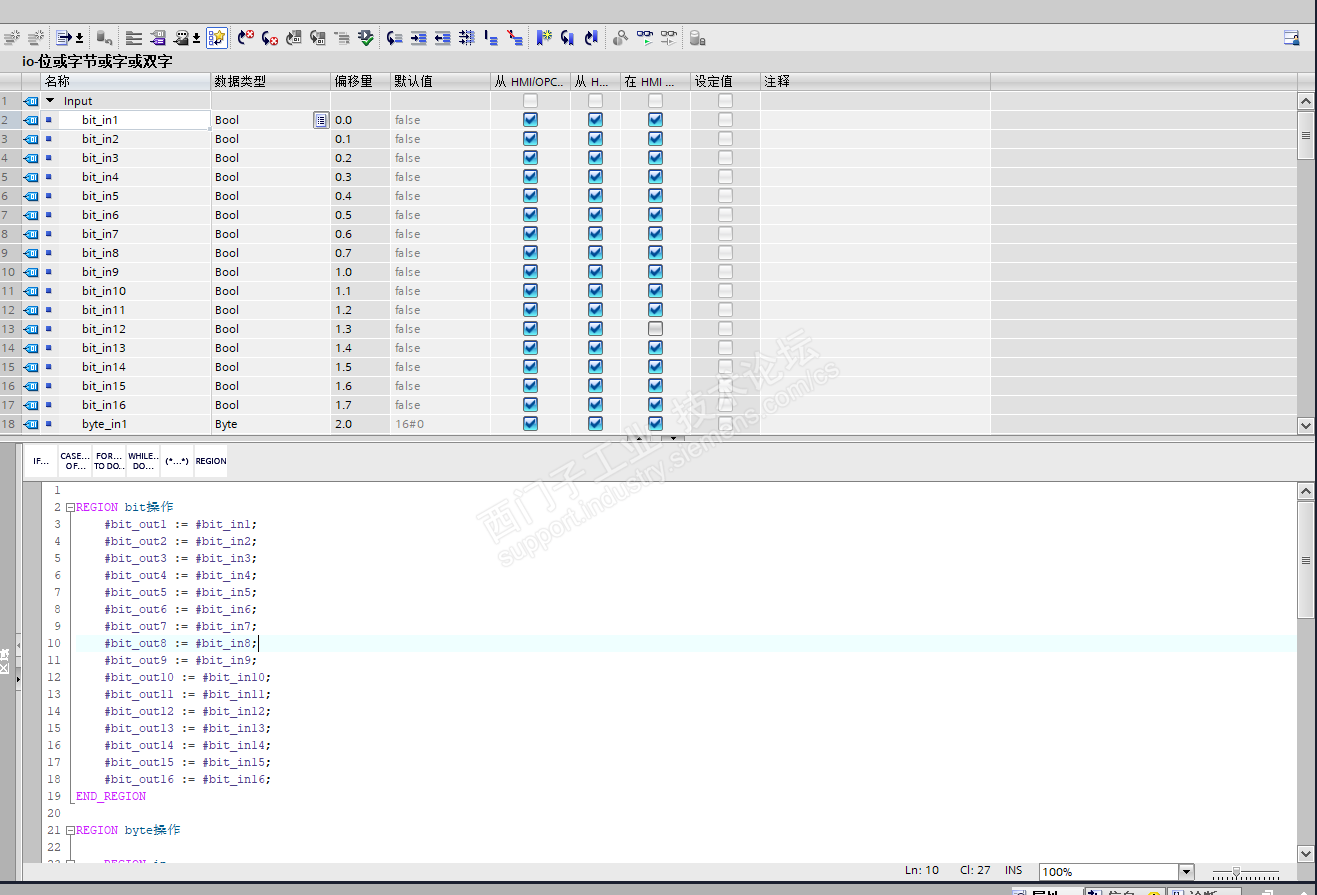The width and height of the screenshot is (1317, 895).
Task: Click the set bookmark flag icon
Action: (543, 38)
